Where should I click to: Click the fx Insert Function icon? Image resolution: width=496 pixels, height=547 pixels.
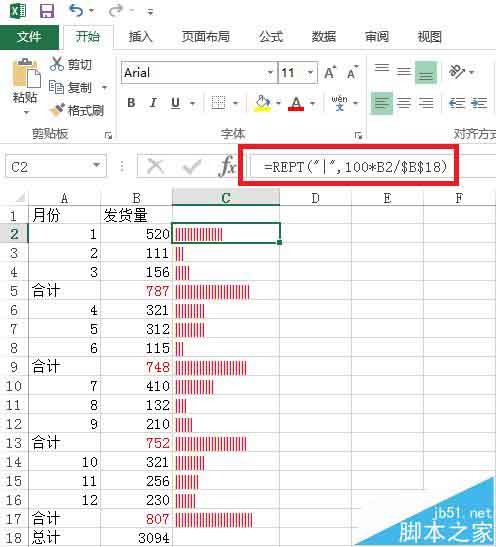pyautogui.click(x=227, y=166)
